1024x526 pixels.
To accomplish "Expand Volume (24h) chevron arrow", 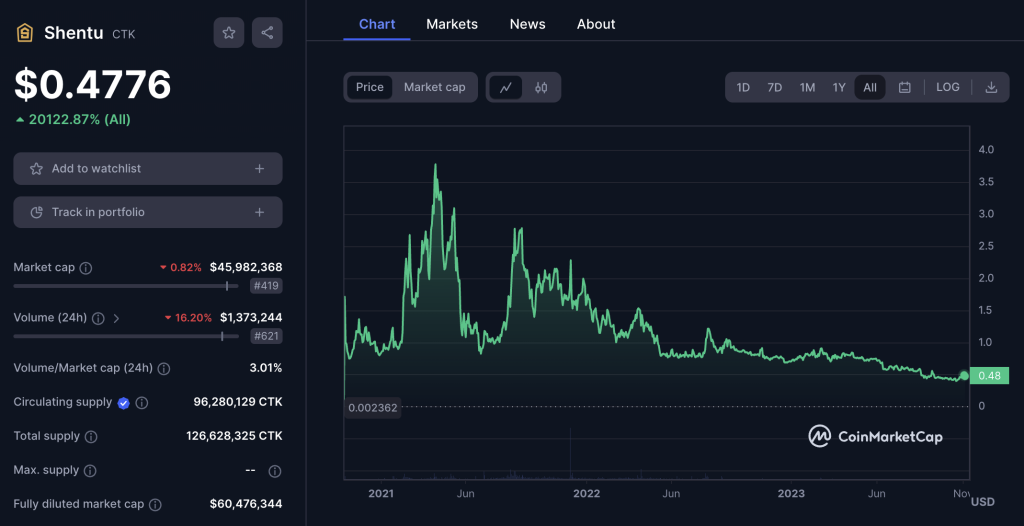I will tap(116, 318).
